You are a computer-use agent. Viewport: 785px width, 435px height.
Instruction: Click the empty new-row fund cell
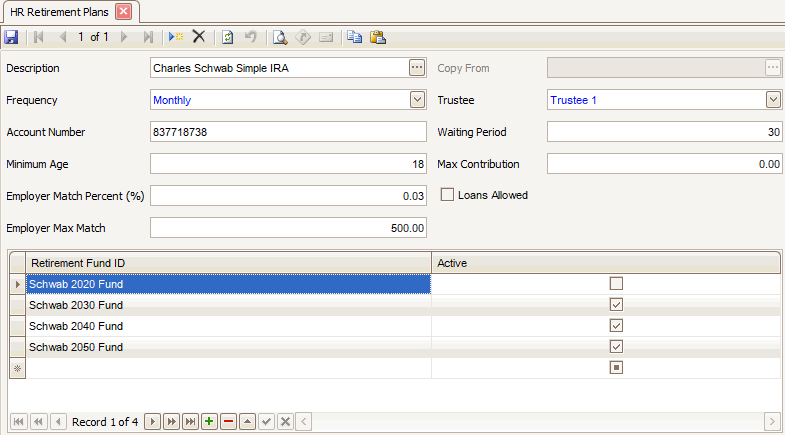[x=228, y=368]
